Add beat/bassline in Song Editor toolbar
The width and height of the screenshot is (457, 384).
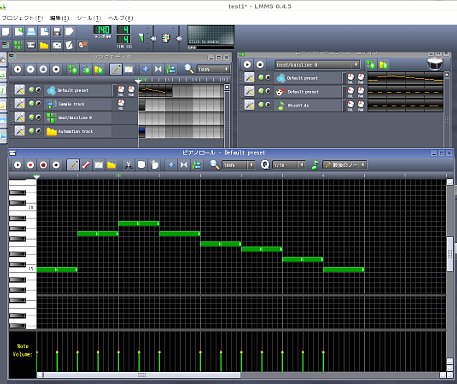[73, 69]
